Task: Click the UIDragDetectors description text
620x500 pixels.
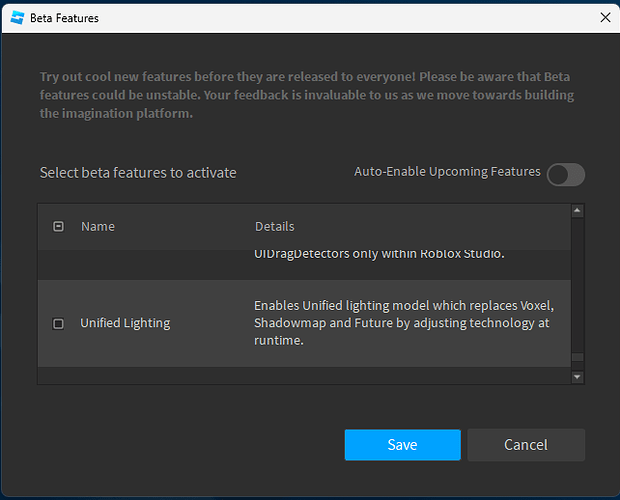Action: pyautogui.click(x=379, y=254)
